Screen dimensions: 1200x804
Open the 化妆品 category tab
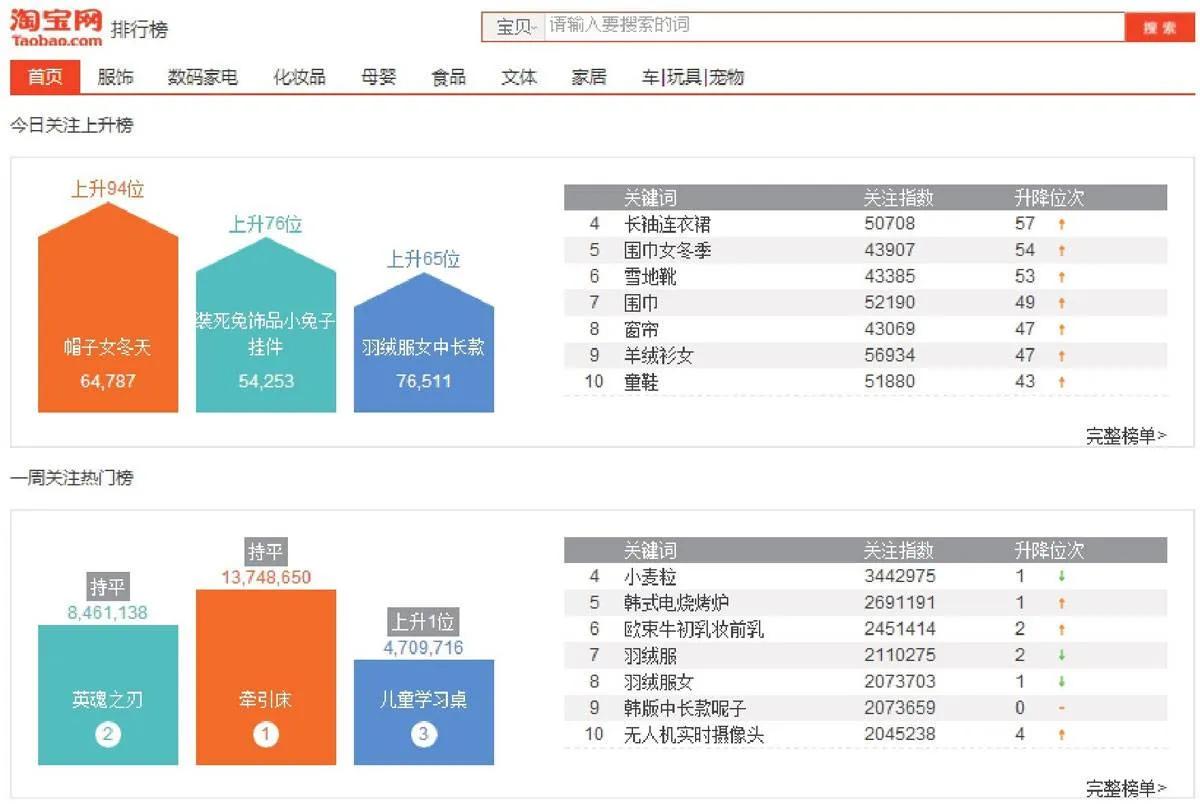(x=299, y=76)
